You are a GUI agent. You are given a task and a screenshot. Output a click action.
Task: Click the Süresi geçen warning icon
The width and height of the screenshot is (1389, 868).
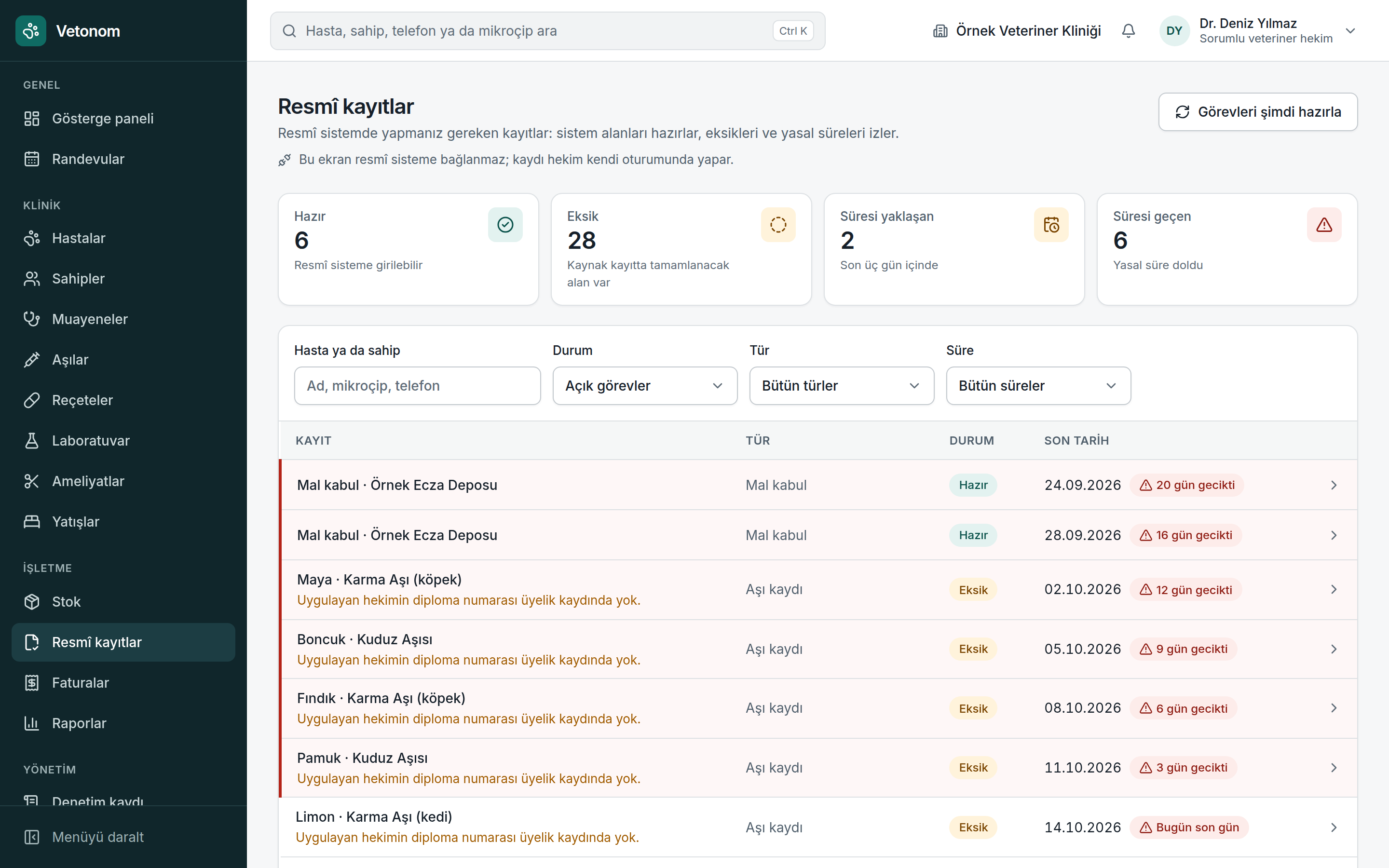tap(1324, 224)
